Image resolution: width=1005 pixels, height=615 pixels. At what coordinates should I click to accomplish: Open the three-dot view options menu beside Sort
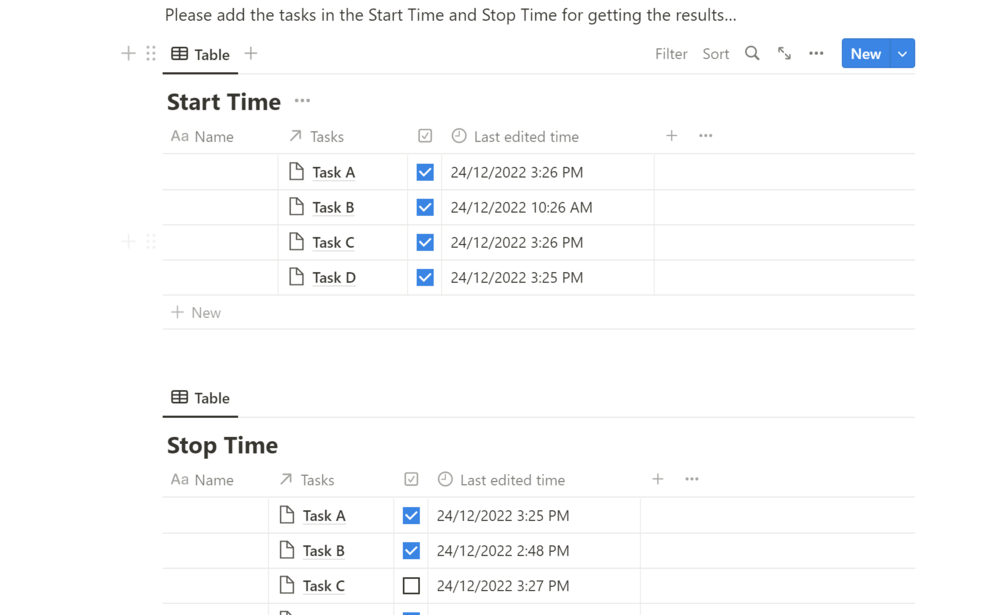coord(816,54)
